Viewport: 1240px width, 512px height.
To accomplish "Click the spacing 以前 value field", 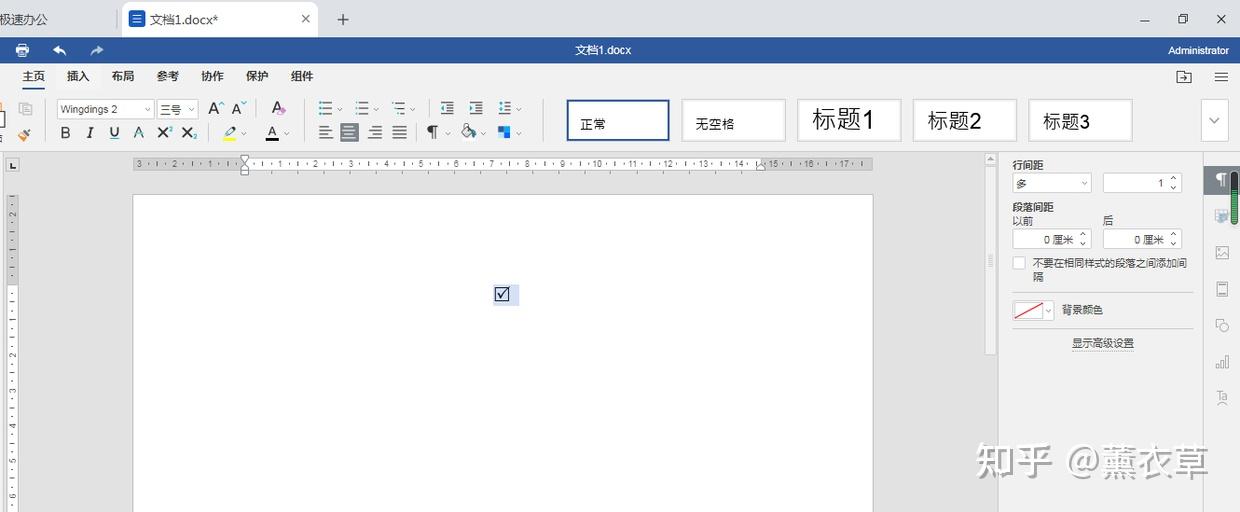I will tap(1051, 239).
